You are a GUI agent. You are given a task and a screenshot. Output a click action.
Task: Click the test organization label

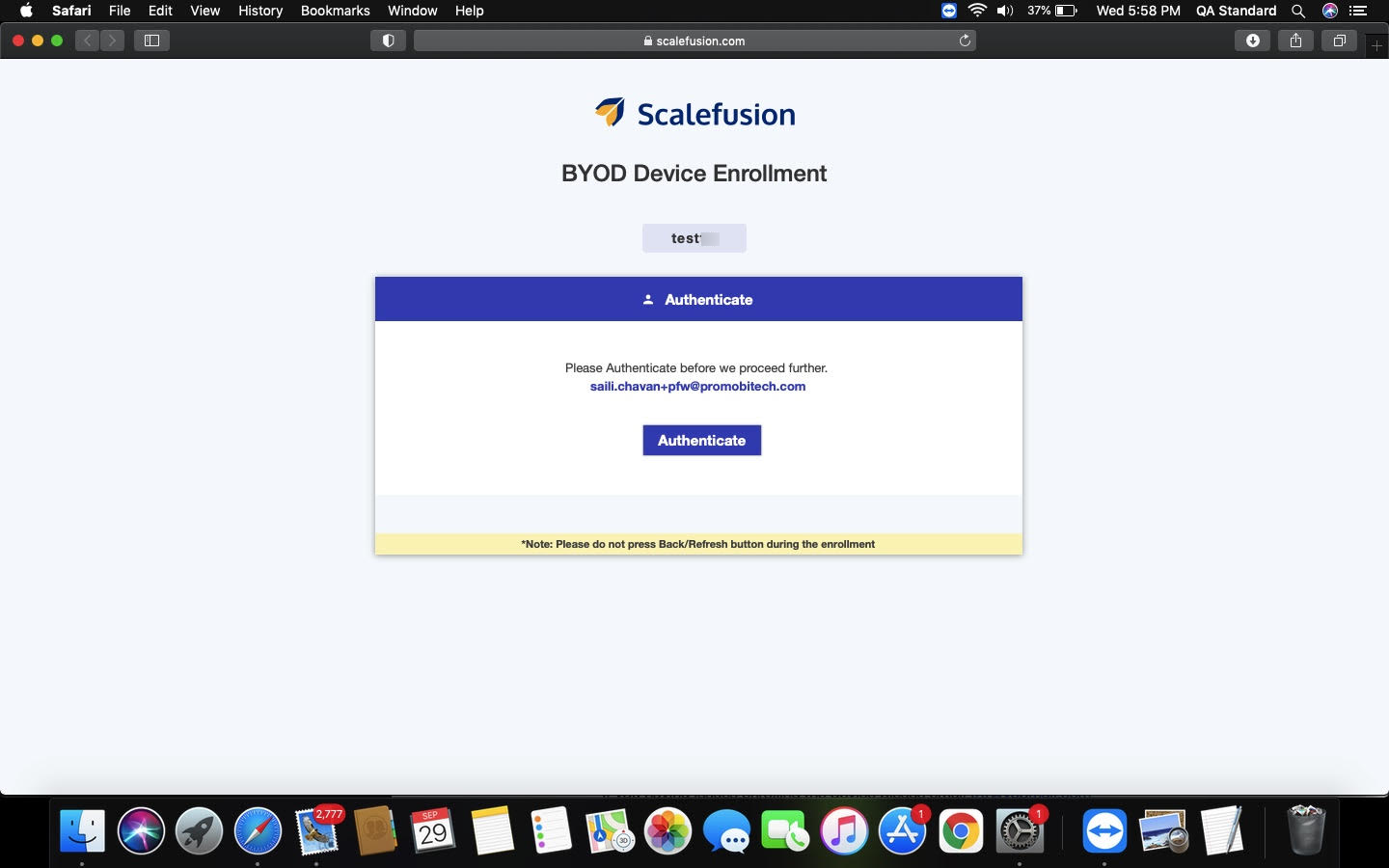694,238
